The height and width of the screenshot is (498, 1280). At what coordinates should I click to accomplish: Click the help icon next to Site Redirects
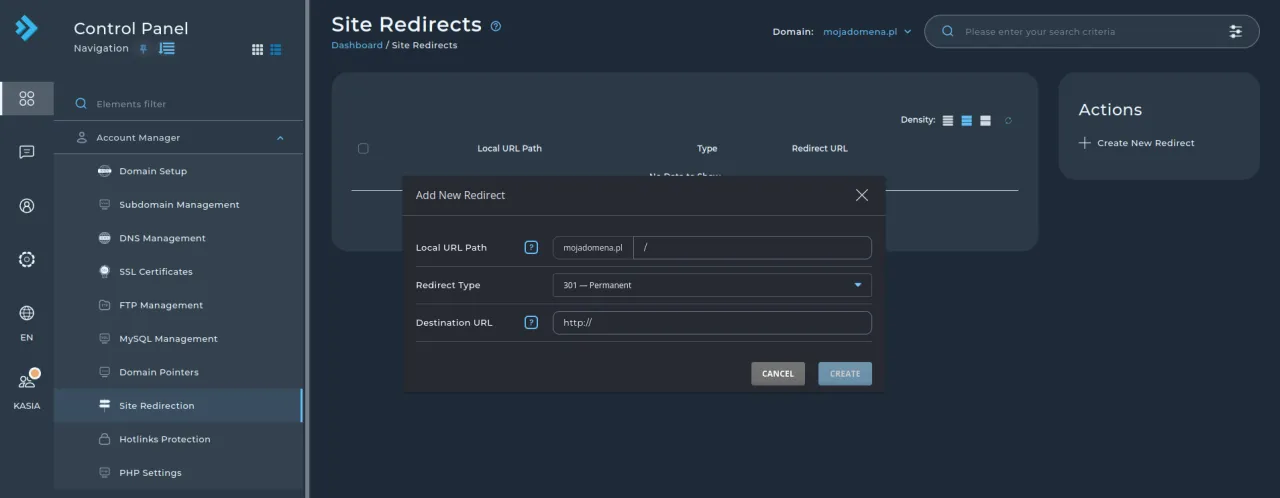(x=496, y=27)
